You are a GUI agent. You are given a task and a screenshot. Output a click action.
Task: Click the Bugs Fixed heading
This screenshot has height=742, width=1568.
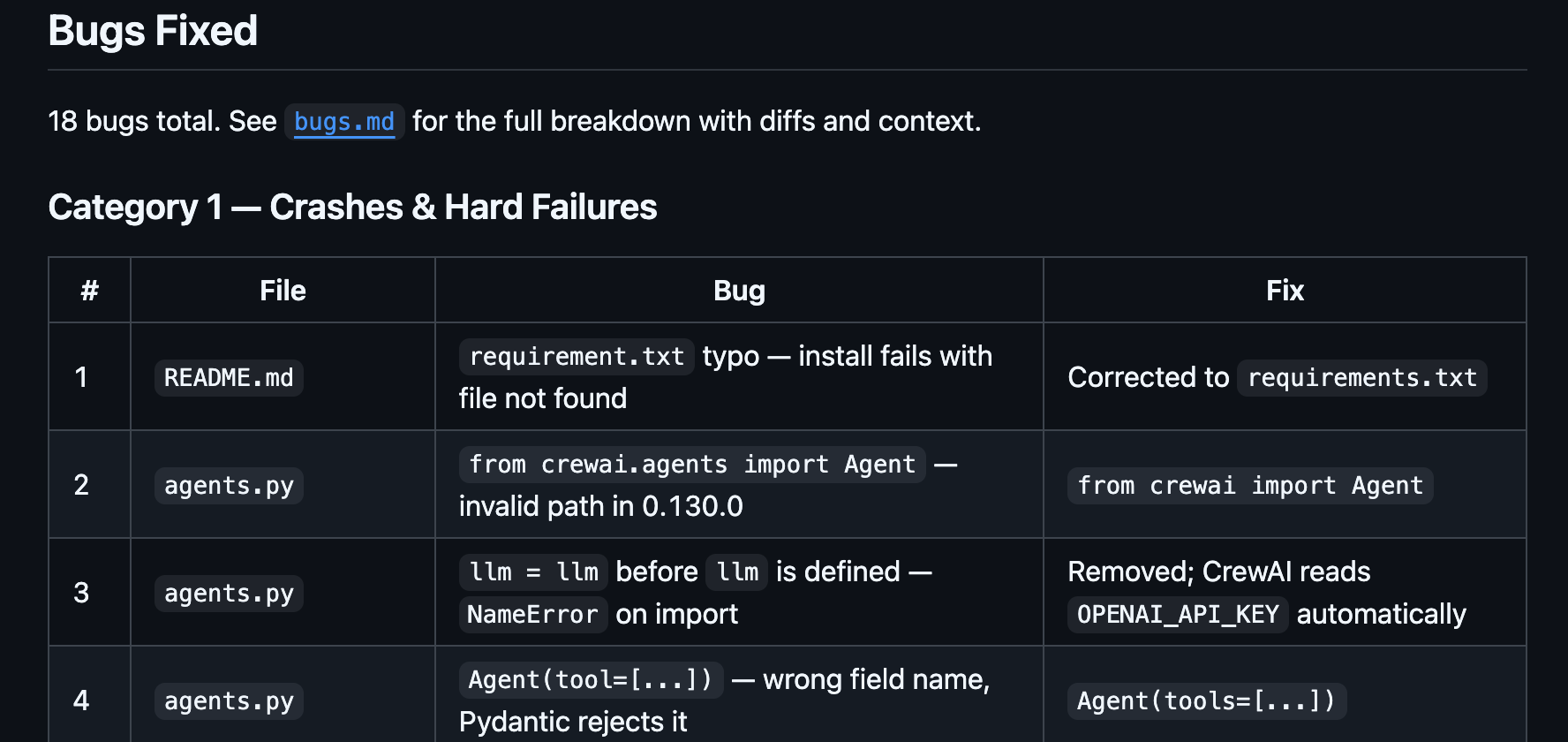[153, 31]
